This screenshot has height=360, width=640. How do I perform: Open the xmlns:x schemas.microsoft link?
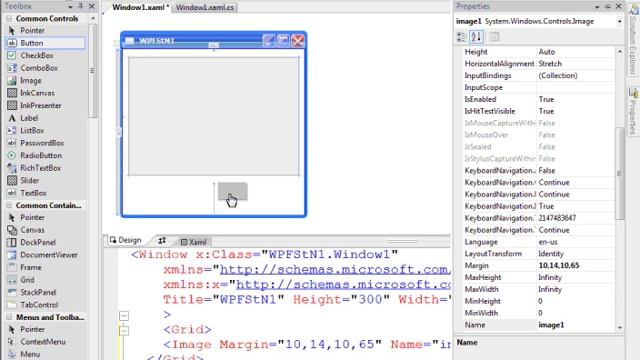(343, 284)
